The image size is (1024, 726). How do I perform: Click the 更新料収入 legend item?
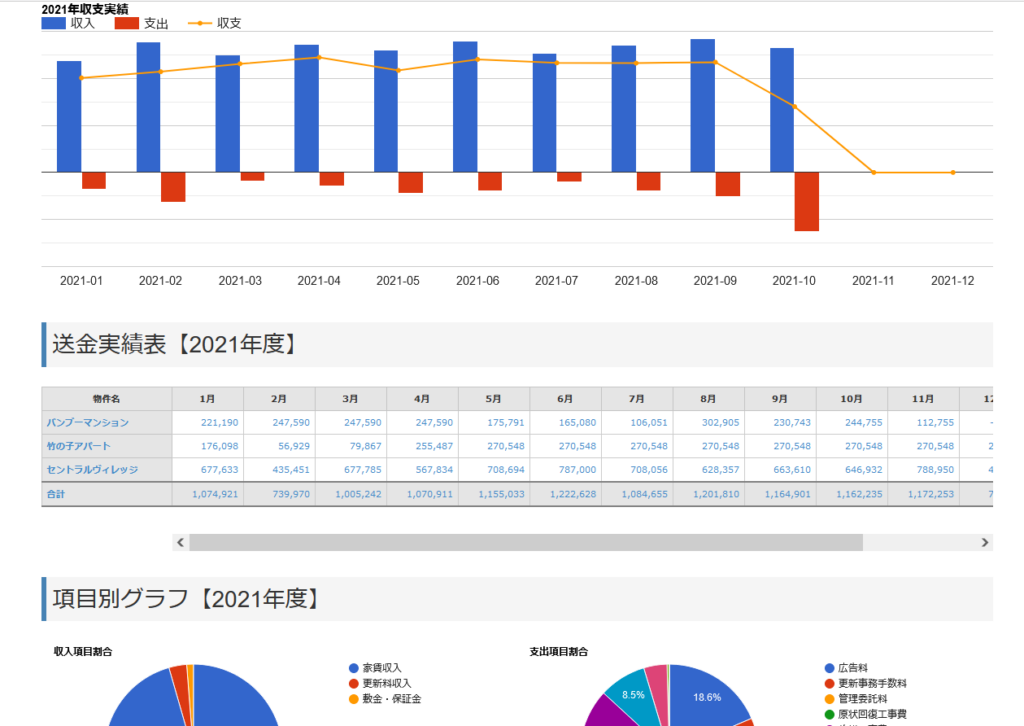380,684
